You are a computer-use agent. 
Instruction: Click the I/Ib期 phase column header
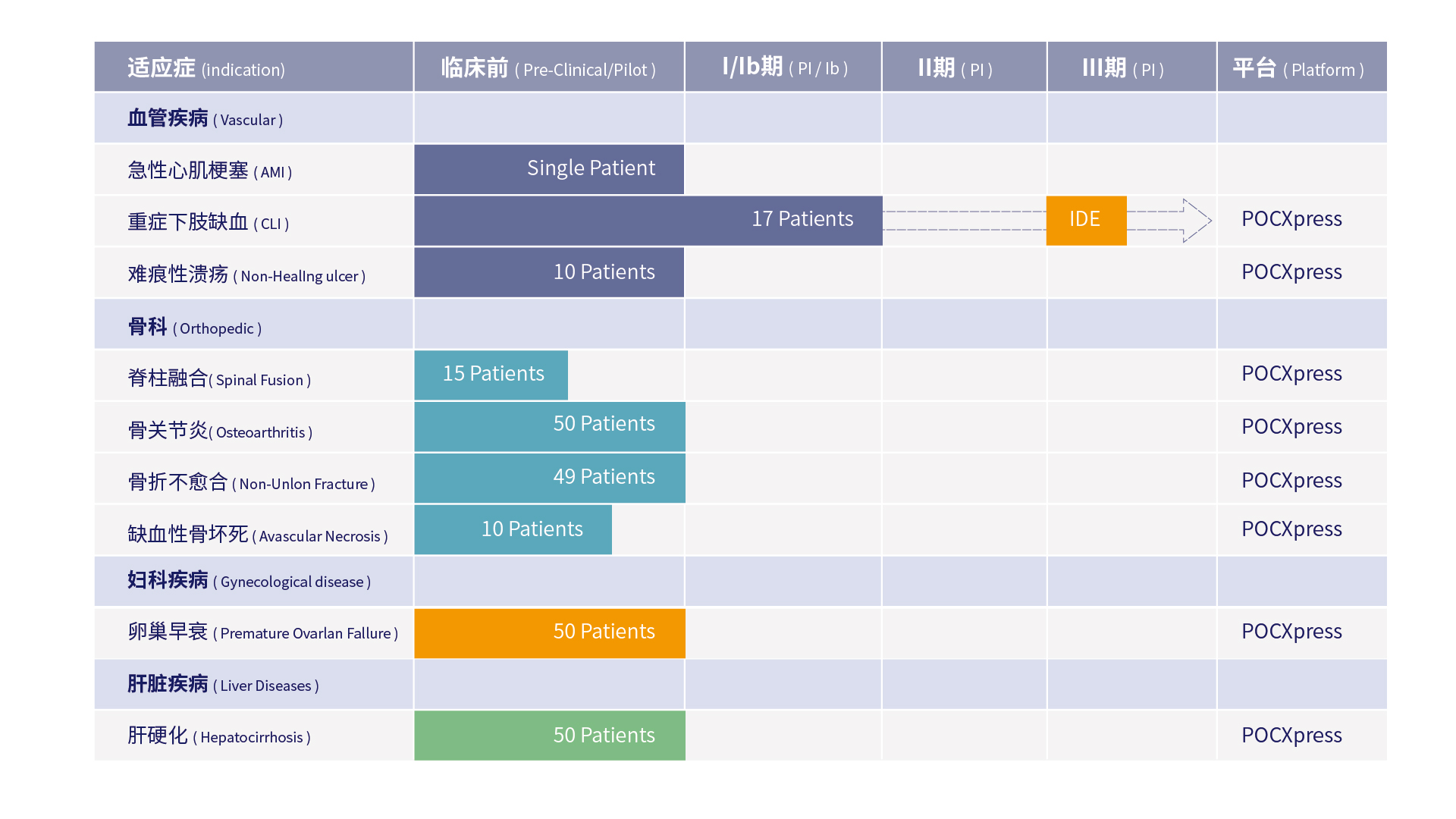click(x=784, y=67)
